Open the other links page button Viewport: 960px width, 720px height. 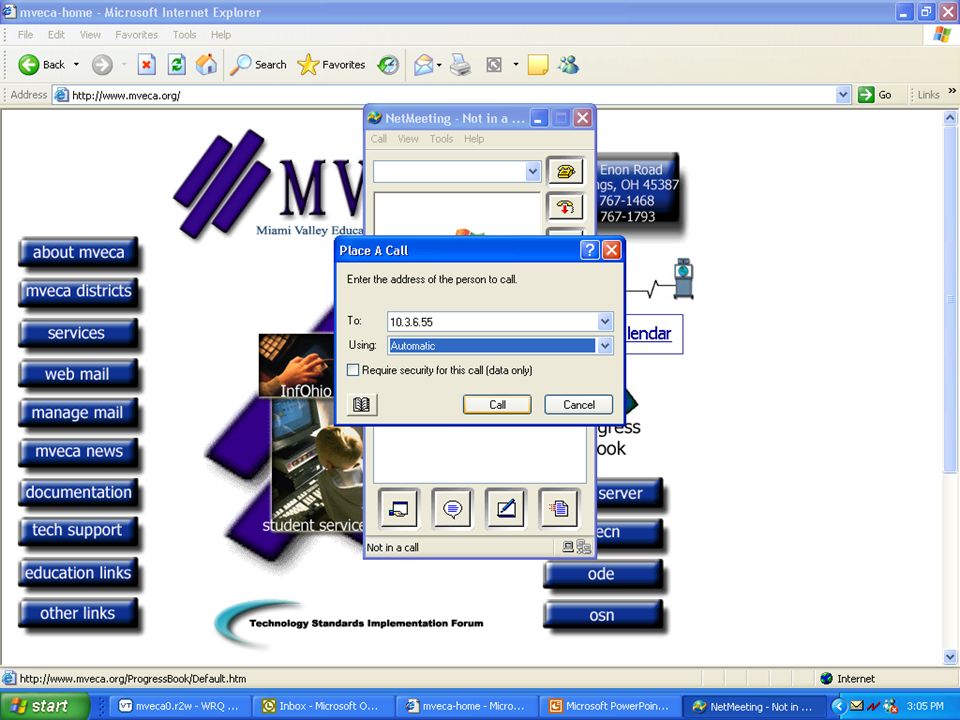(78, 613)
